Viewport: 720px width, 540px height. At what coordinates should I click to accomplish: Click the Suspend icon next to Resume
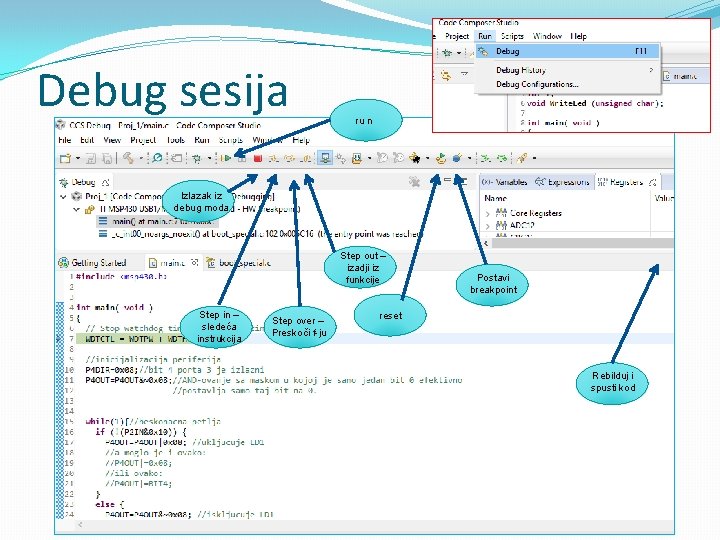pyautogui.click(x=242, y=158)
